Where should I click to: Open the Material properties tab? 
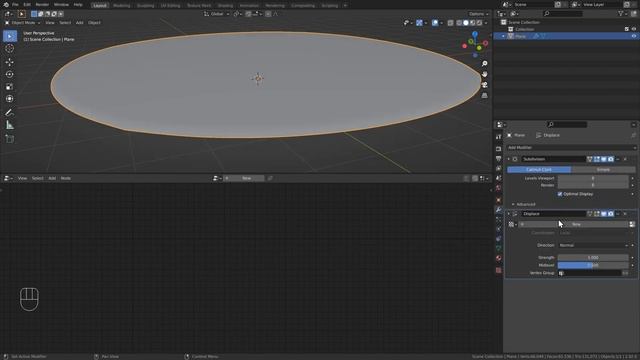pyautogui.click(x=498, y=258)
